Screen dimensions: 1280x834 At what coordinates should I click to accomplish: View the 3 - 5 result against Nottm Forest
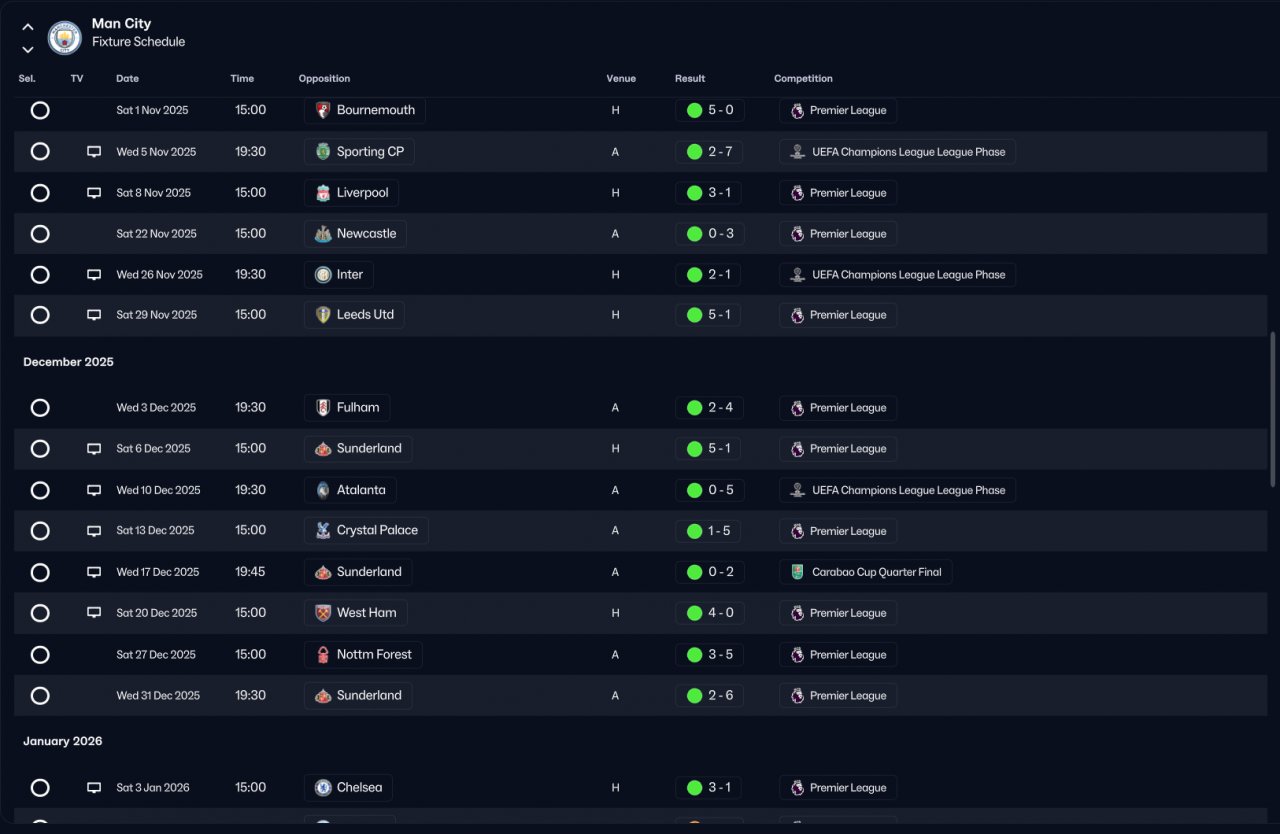(x=709, y=655)
